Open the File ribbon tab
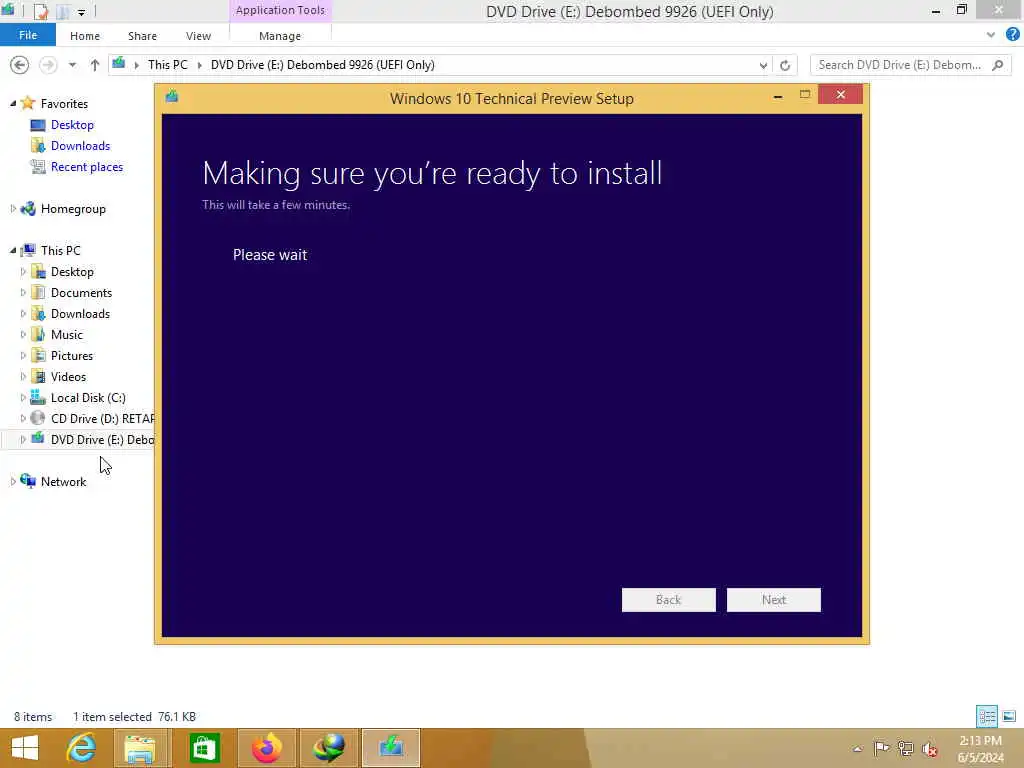 27,35
